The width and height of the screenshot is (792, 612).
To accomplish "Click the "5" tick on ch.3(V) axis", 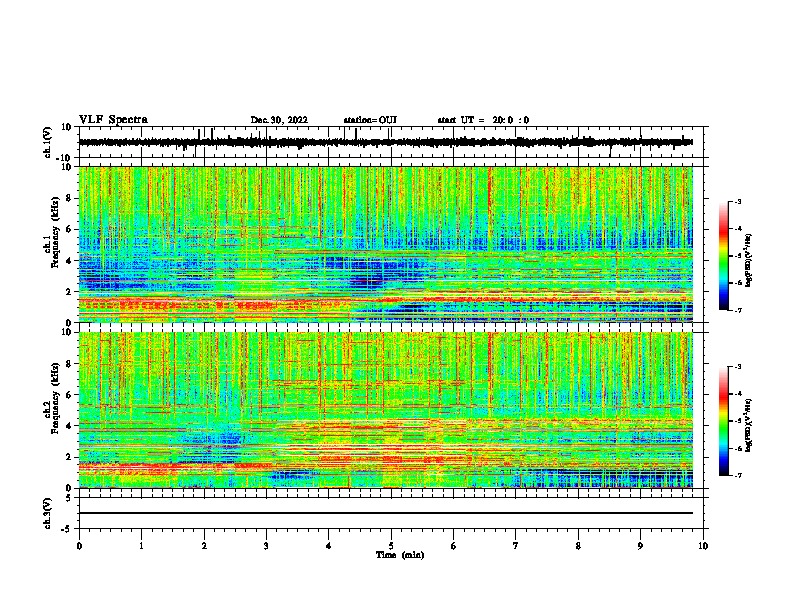I will pyautogui.click(x=69, y=497).
